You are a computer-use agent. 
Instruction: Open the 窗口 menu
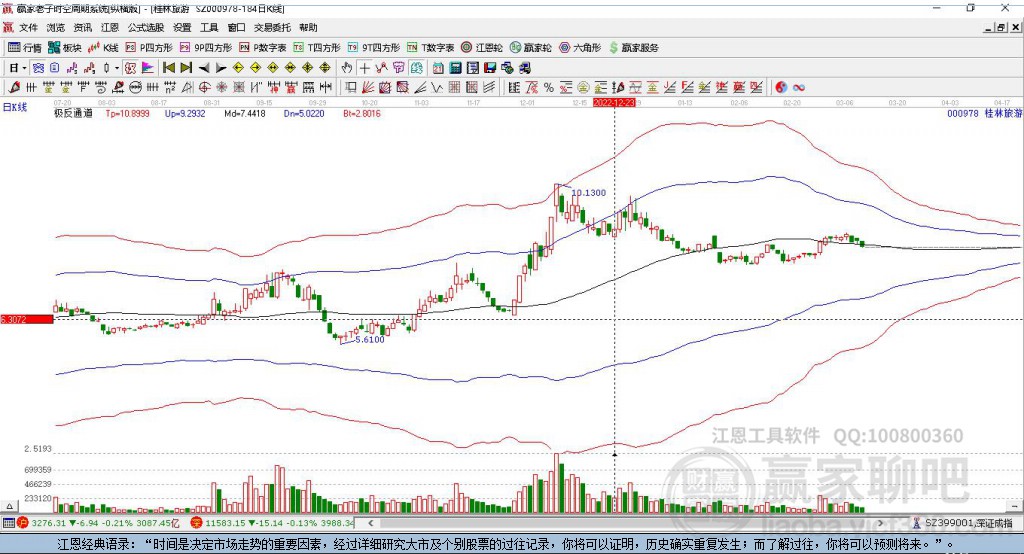(x=236, y=27)
